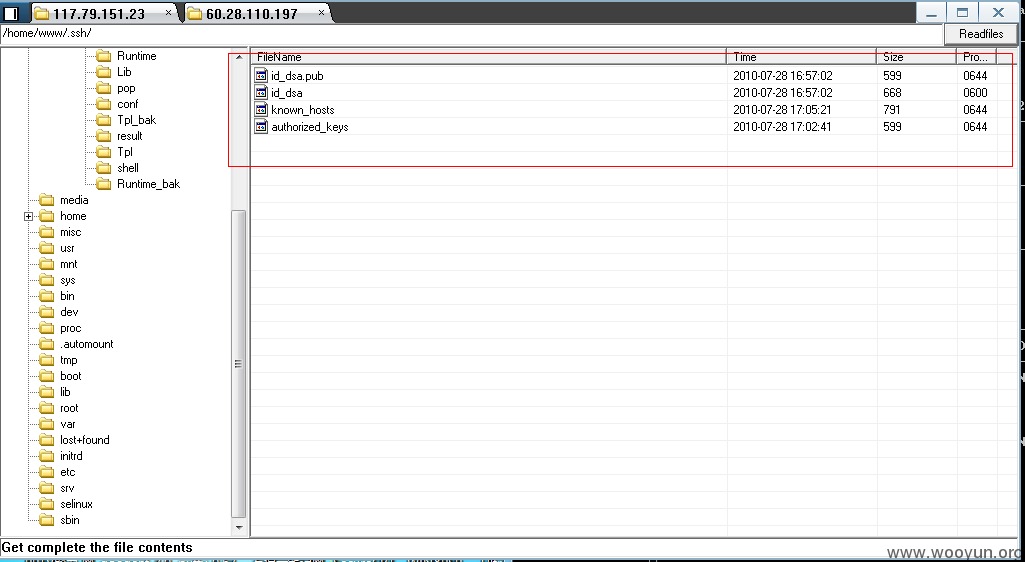
Task: Click the sys folder icon
Action: pos(46,280)
